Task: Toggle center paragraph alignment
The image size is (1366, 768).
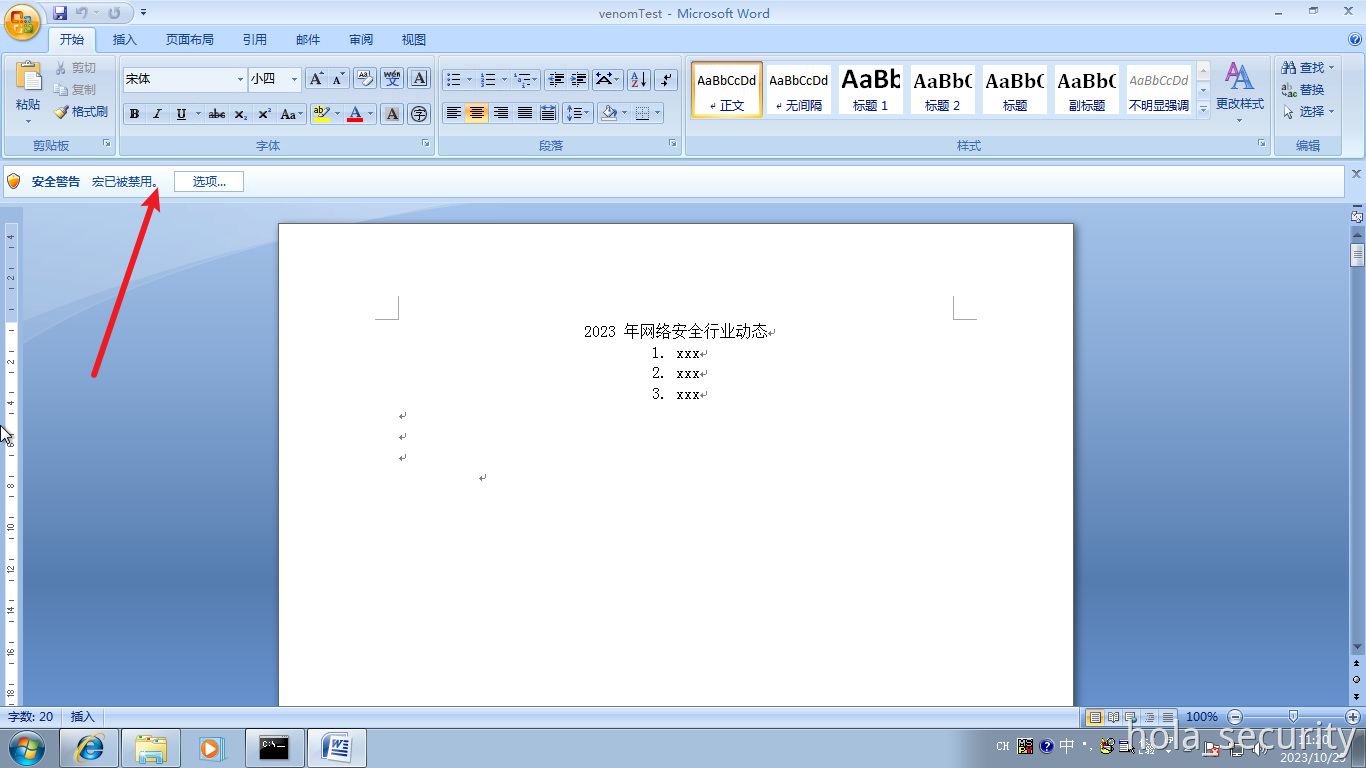Action: (x=478, y=114)
